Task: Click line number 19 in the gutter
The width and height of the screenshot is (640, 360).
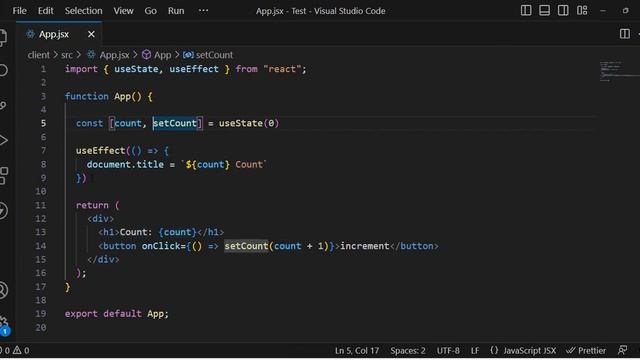Action: pos(40,313)
